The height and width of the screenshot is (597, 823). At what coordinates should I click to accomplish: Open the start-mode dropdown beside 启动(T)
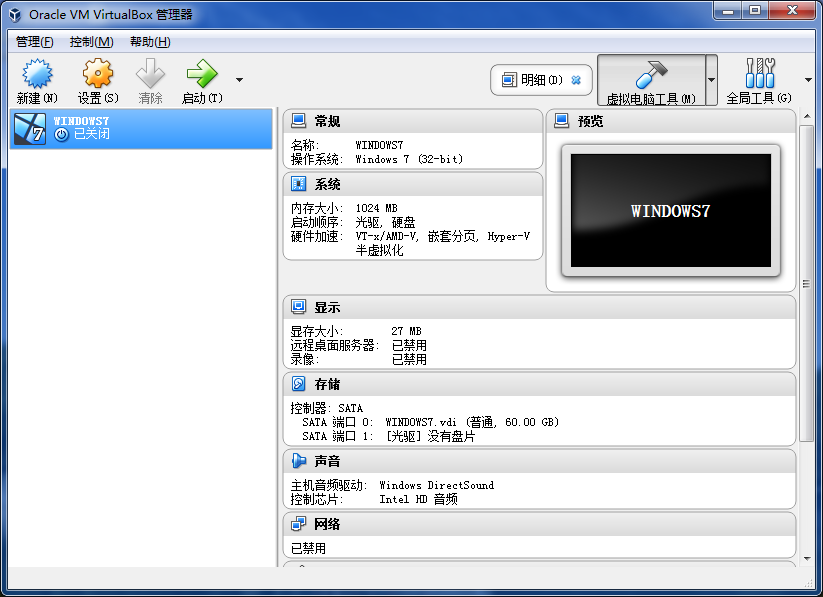pos(239,80)
